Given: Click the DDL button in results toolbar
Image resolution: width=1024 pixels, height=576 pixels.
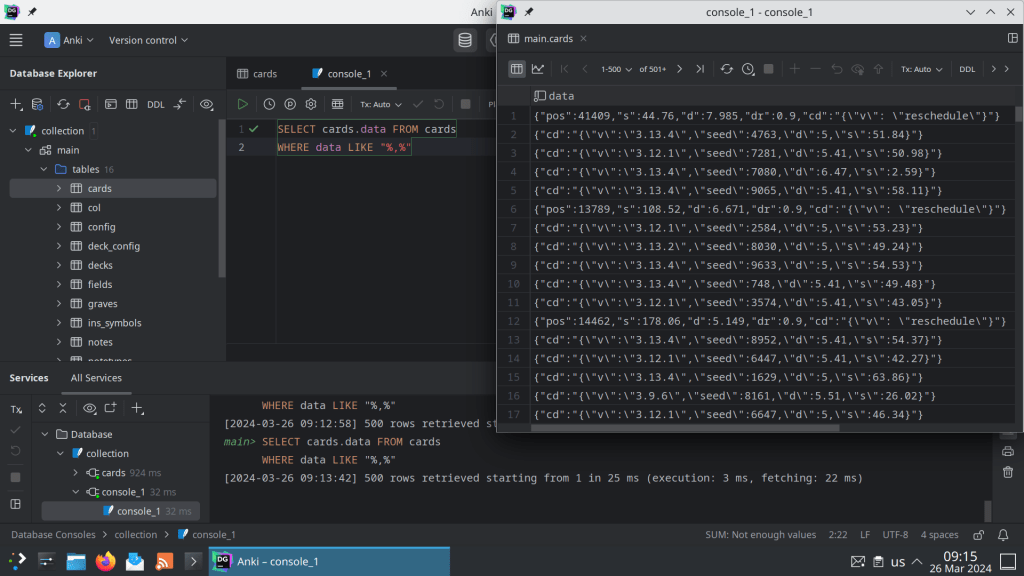Looking at the screenshot, I should [x=967, y=69].
